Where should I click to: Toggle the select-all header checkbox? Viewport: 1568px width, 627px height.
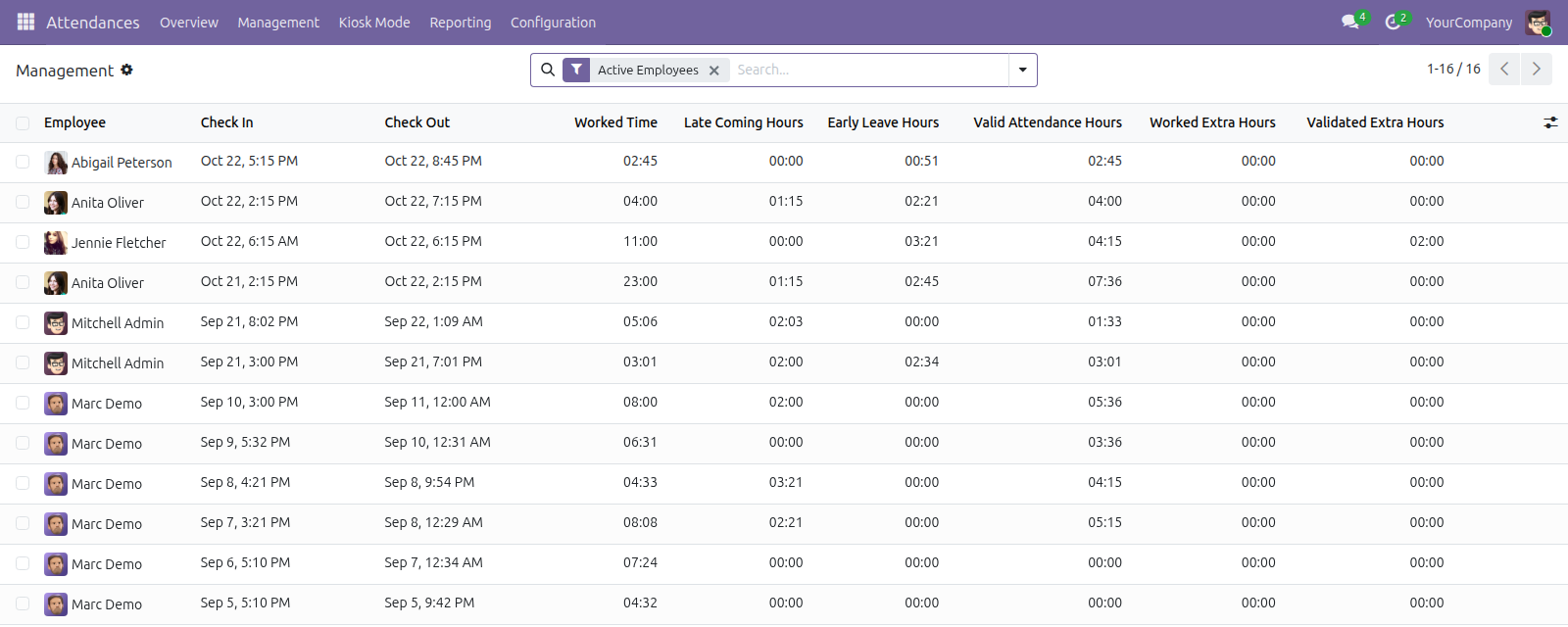click(23, 122)
